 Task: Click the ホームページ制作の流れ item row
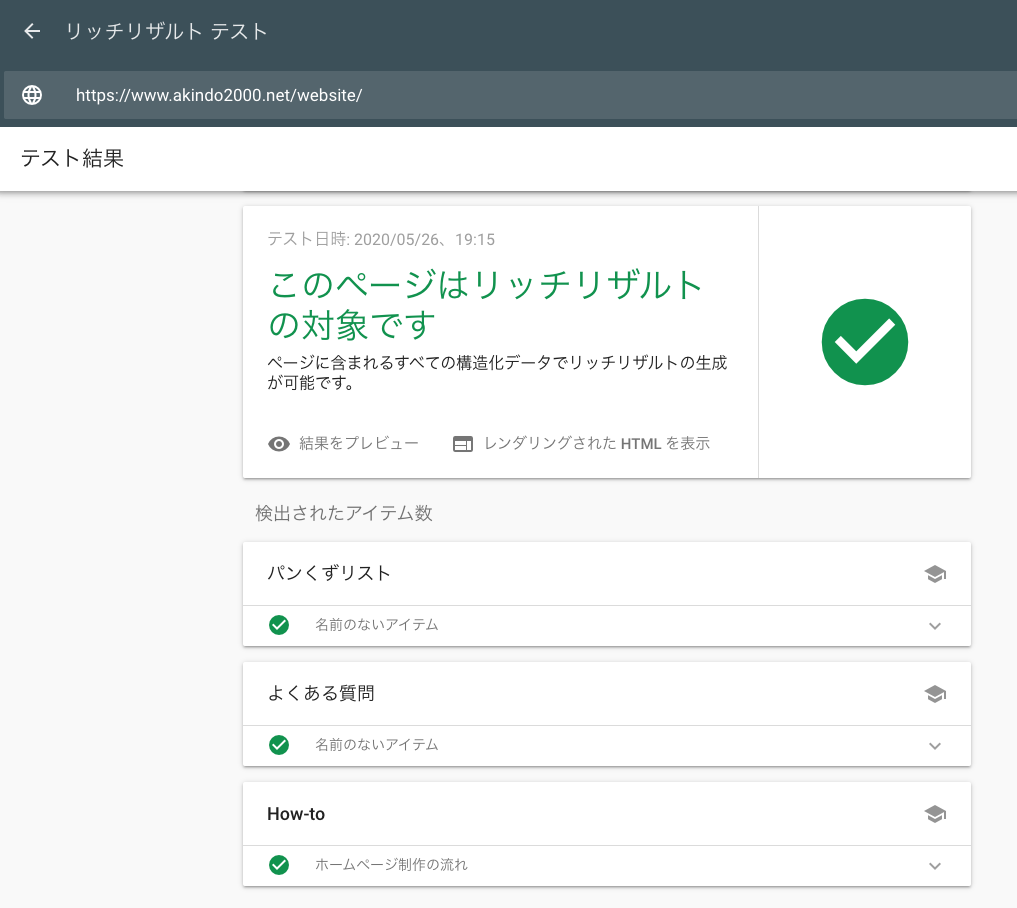[x=391, y=865]
